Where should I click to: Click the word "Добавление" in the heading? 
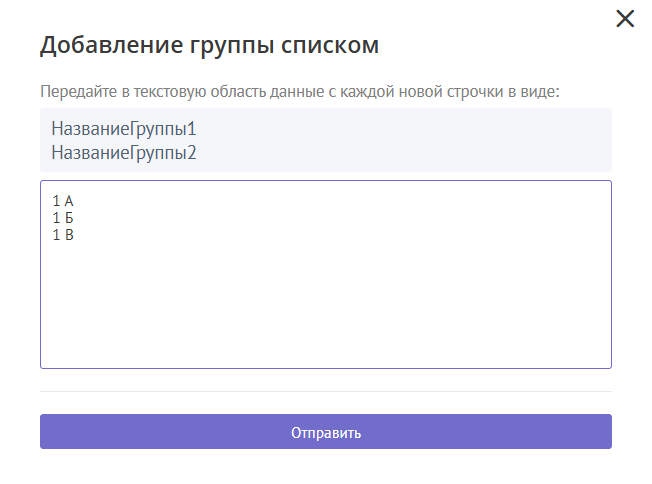click(x=110, y=45)
